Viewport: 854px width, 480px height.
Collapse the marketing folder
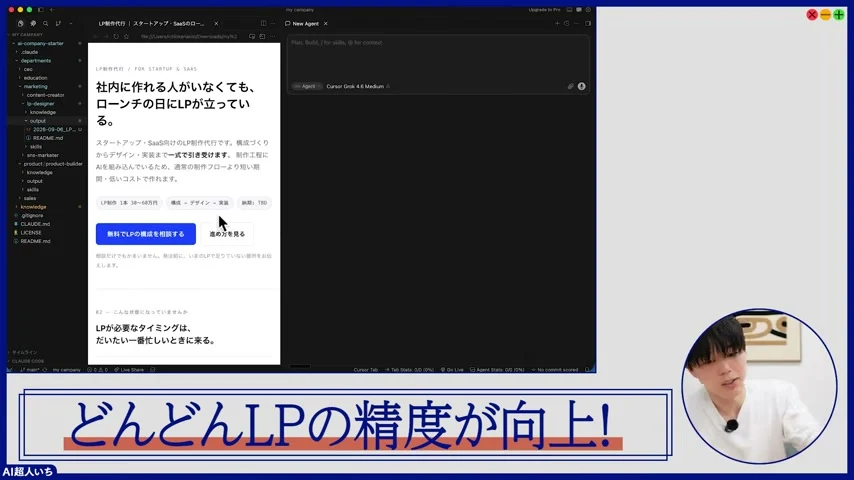click(35, 86)
